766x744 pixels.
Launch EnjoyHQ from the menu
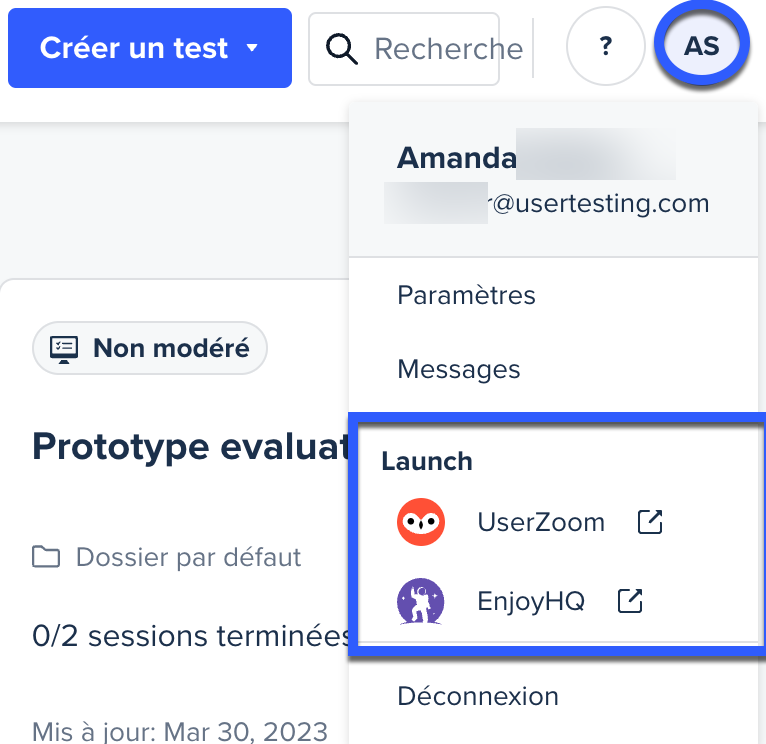[x=531, y=601]
